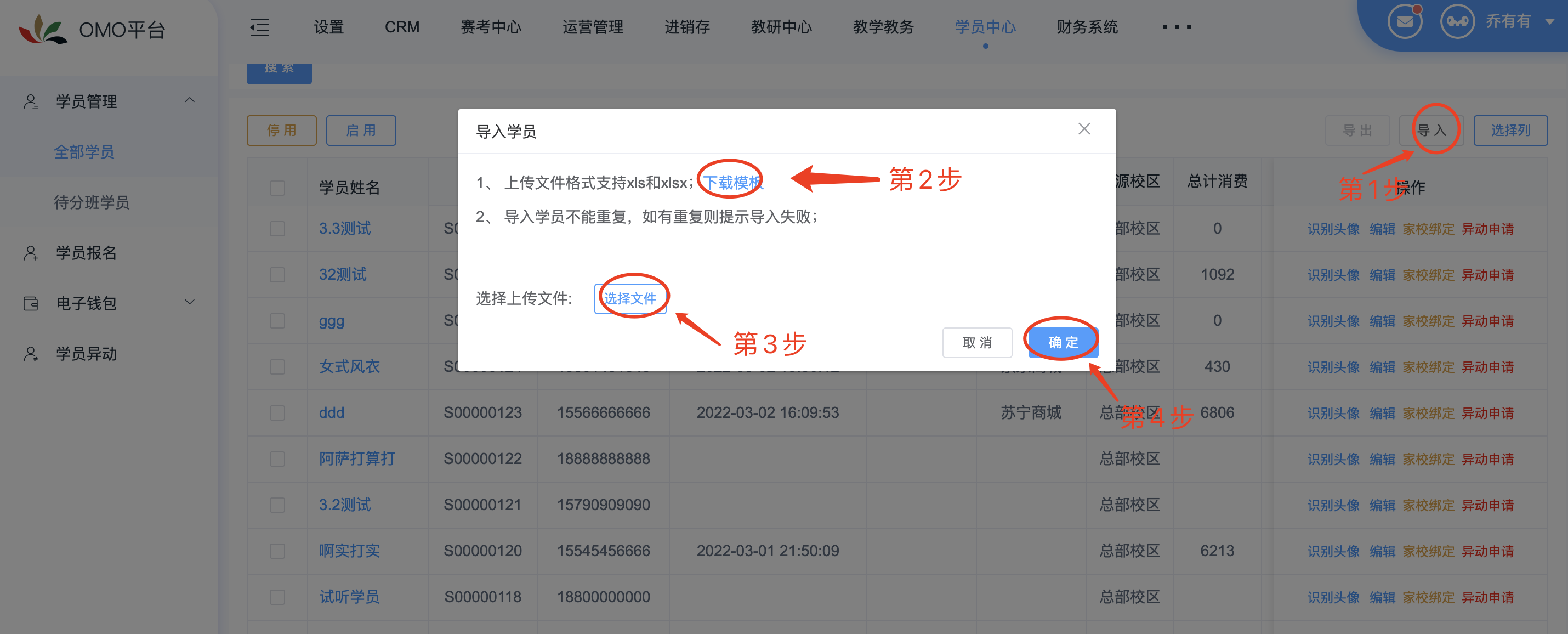Image resolution: width=1568 pixels, height=634 pixels.
Task: Click the 学员报名 person-plus icon
Action: pos(31,253)
